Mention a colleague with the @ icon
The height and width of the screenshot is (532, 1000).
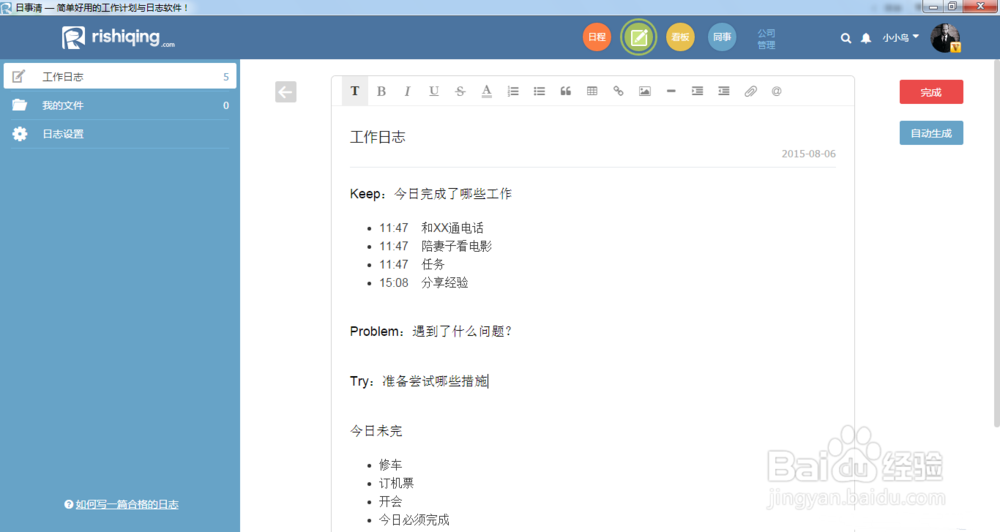click(x=776, y=91)
